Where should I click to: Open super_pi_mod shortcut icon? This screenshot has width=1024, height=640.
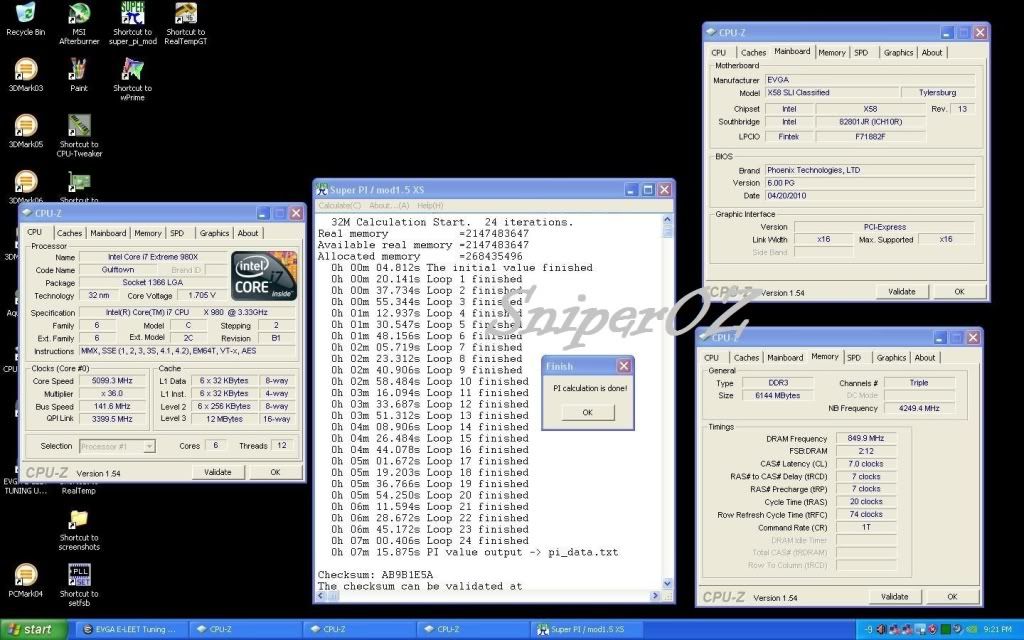pos(132,14)
